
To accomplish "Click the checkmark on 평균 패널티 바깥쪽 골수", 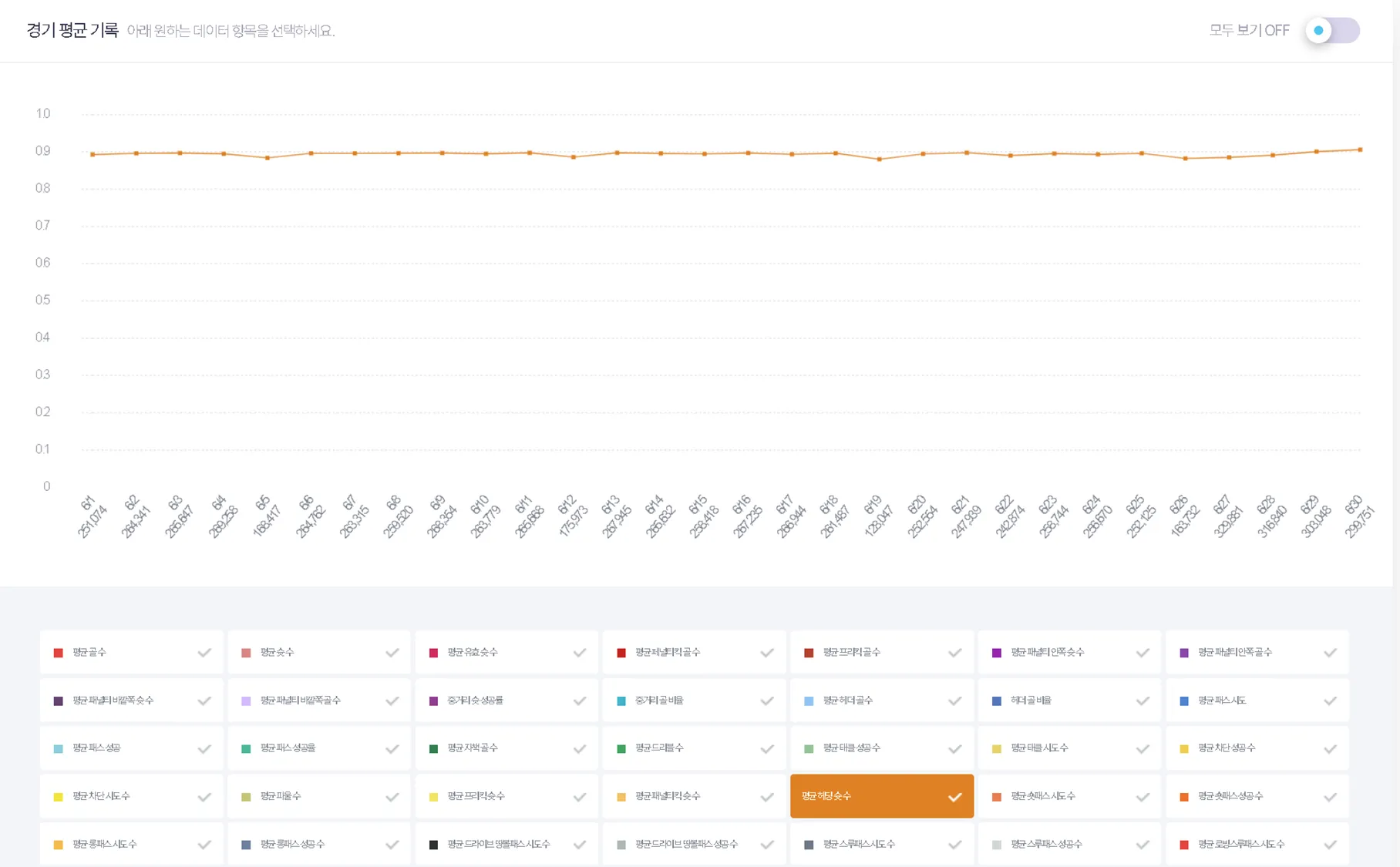I will (392, 701).
